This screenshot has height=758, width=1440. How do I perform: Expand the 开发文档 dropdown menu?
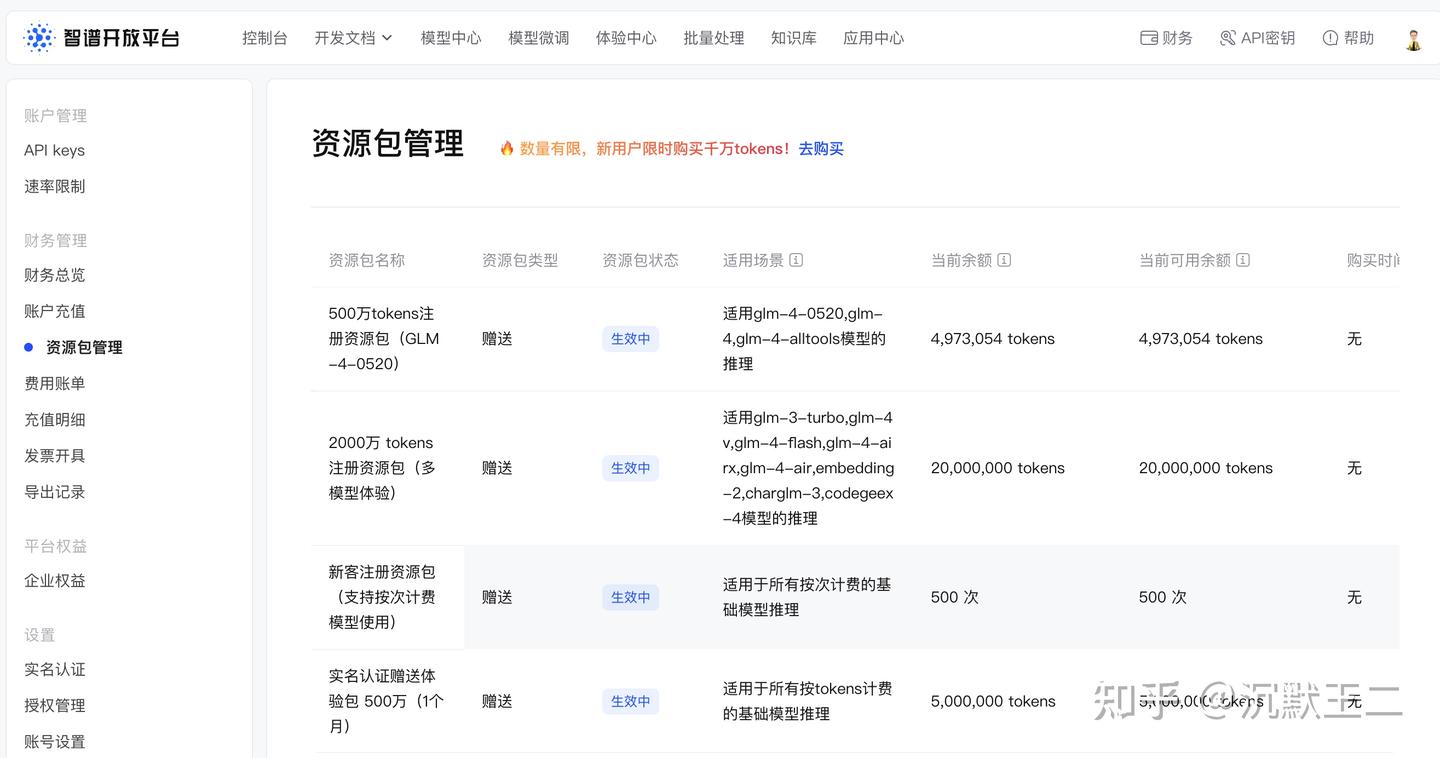coord(354,38)
